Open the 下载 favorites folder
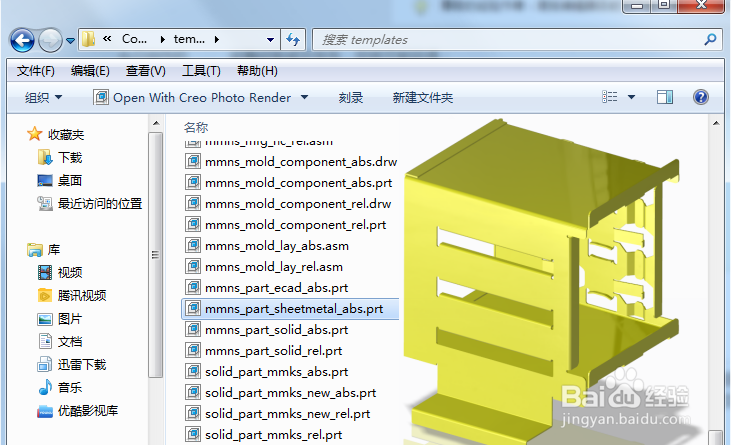The image size is (731, 445). pos(60,157)
